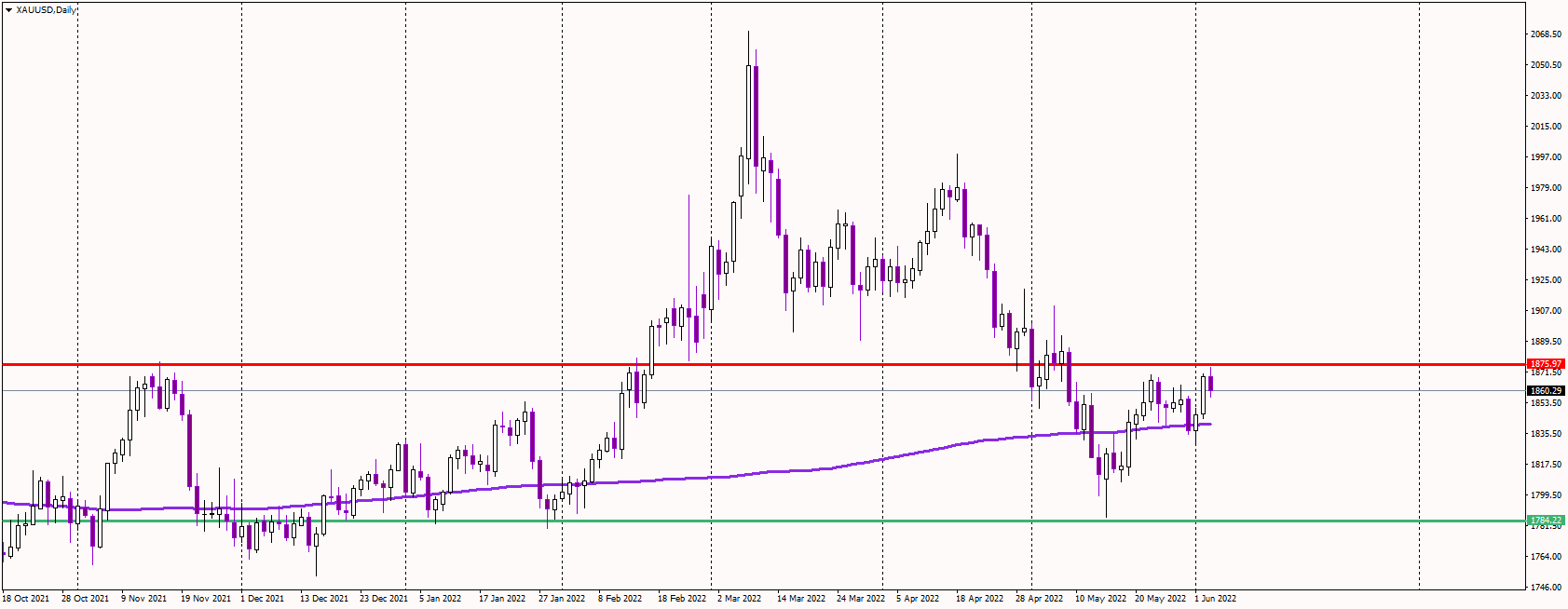Click the 14 Mar 2022 date label

801,599
